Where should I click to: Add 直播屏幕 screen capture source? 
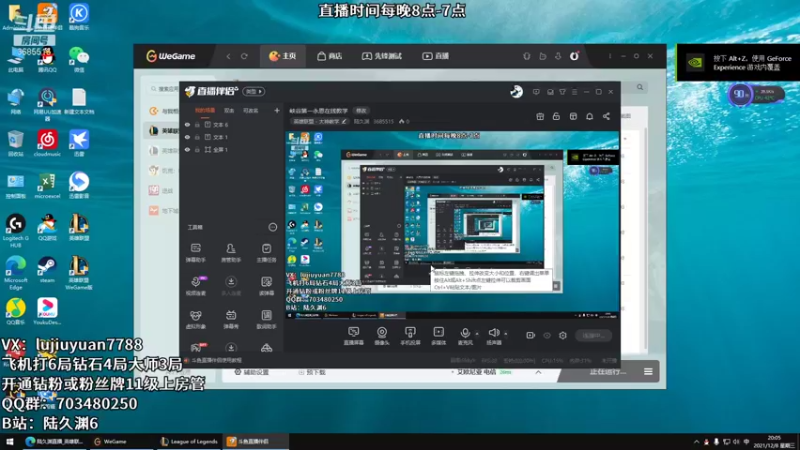tap(353, 336)
